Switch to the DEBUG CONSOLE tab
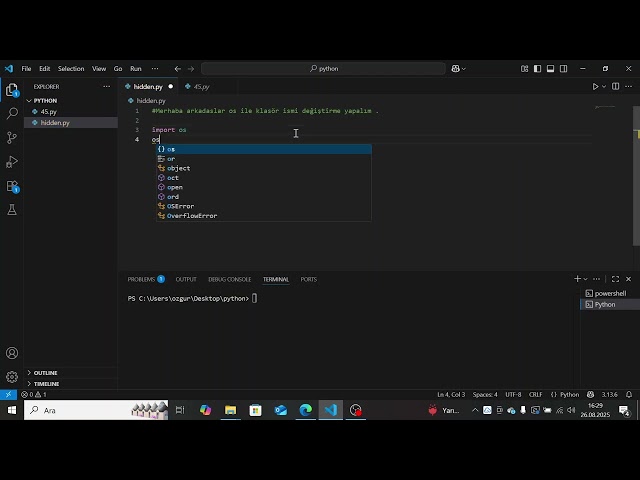The image size is (640, 480). pos(229,279)
